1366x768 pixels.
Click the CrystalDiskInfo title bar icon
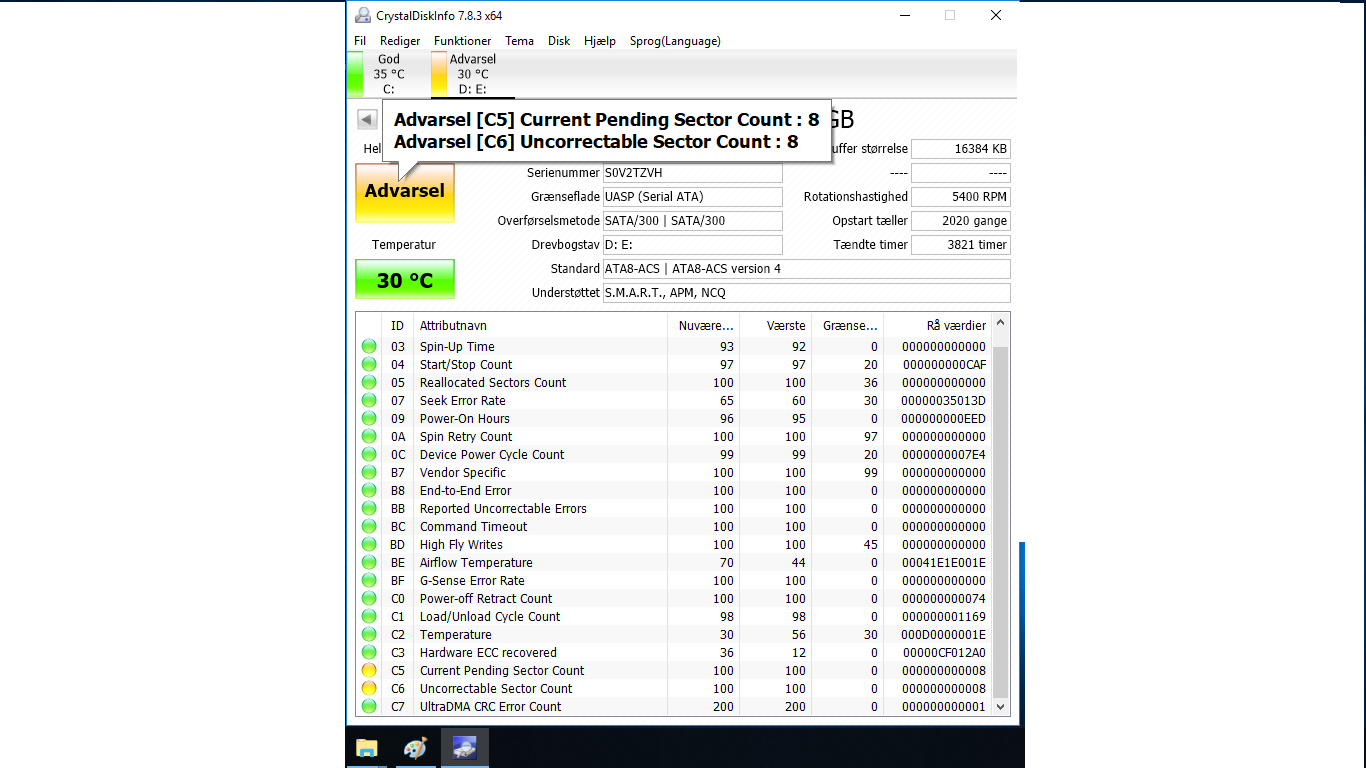click(362, 15)
